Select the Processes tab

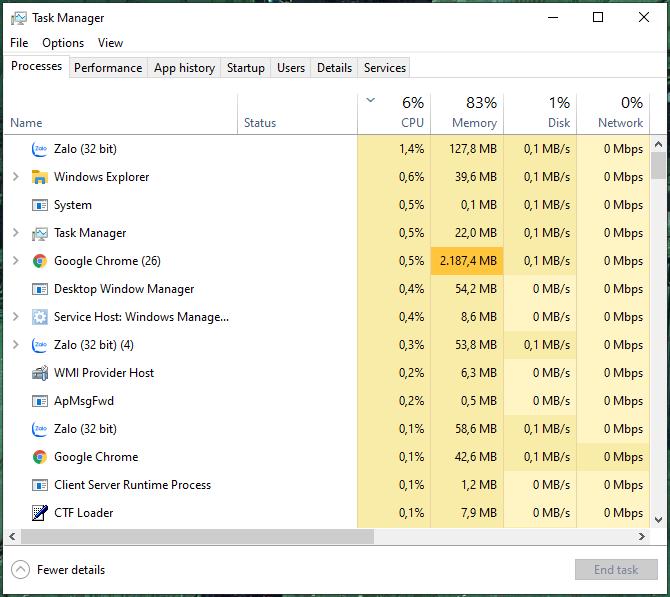click(x=36, y=66)
